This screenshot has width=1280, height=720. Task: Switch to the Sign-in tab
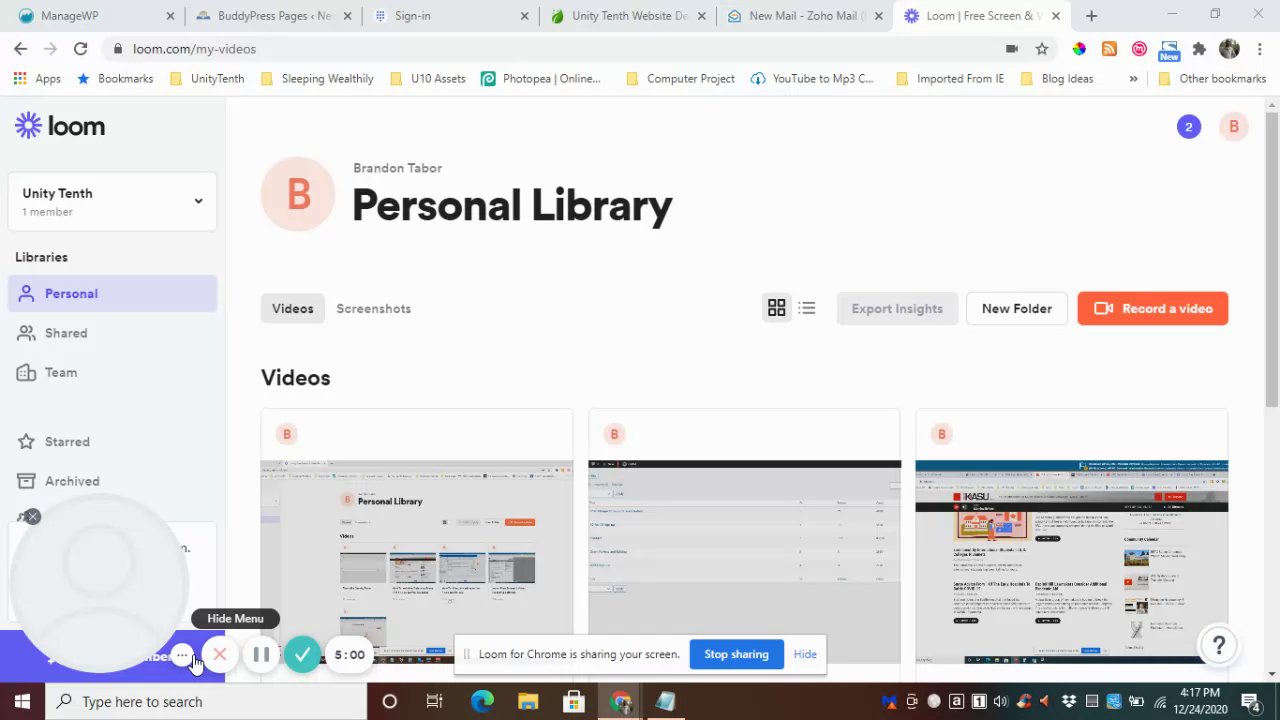450,16
